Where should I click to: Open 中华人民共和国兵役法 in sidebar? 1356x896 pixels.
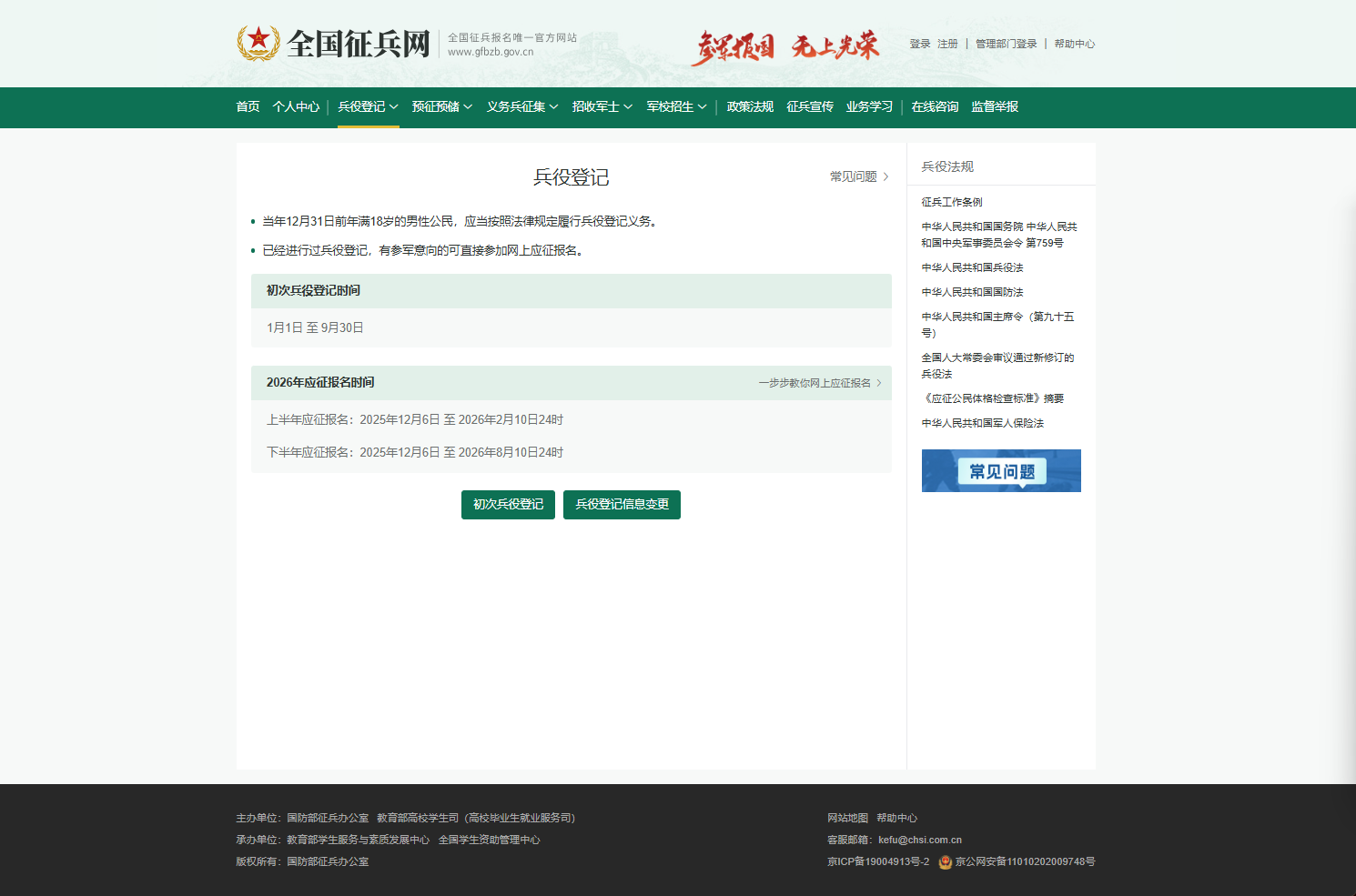click(x=972, y=267)
